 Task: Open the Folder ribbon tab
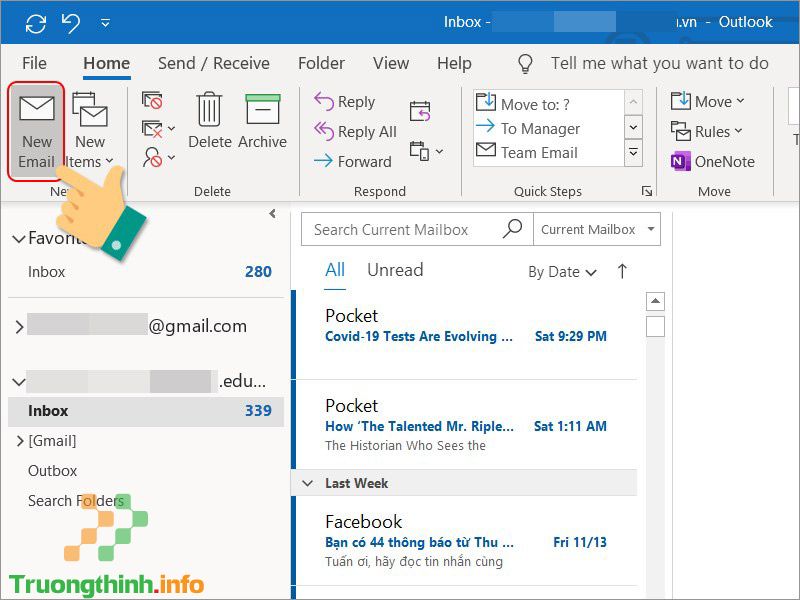coord(321,63)
